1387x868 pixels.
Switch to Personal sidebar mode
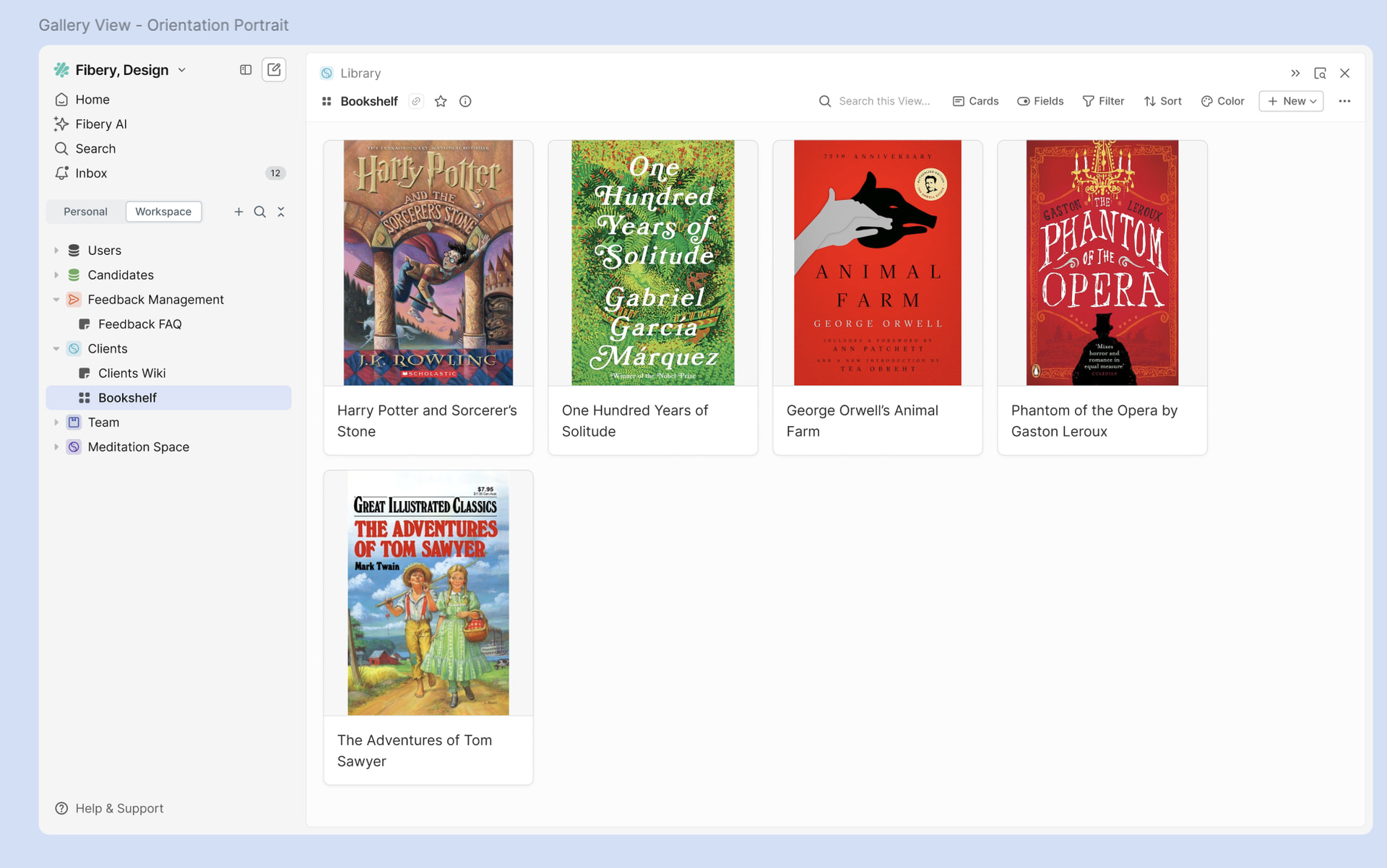pos(85,212)
